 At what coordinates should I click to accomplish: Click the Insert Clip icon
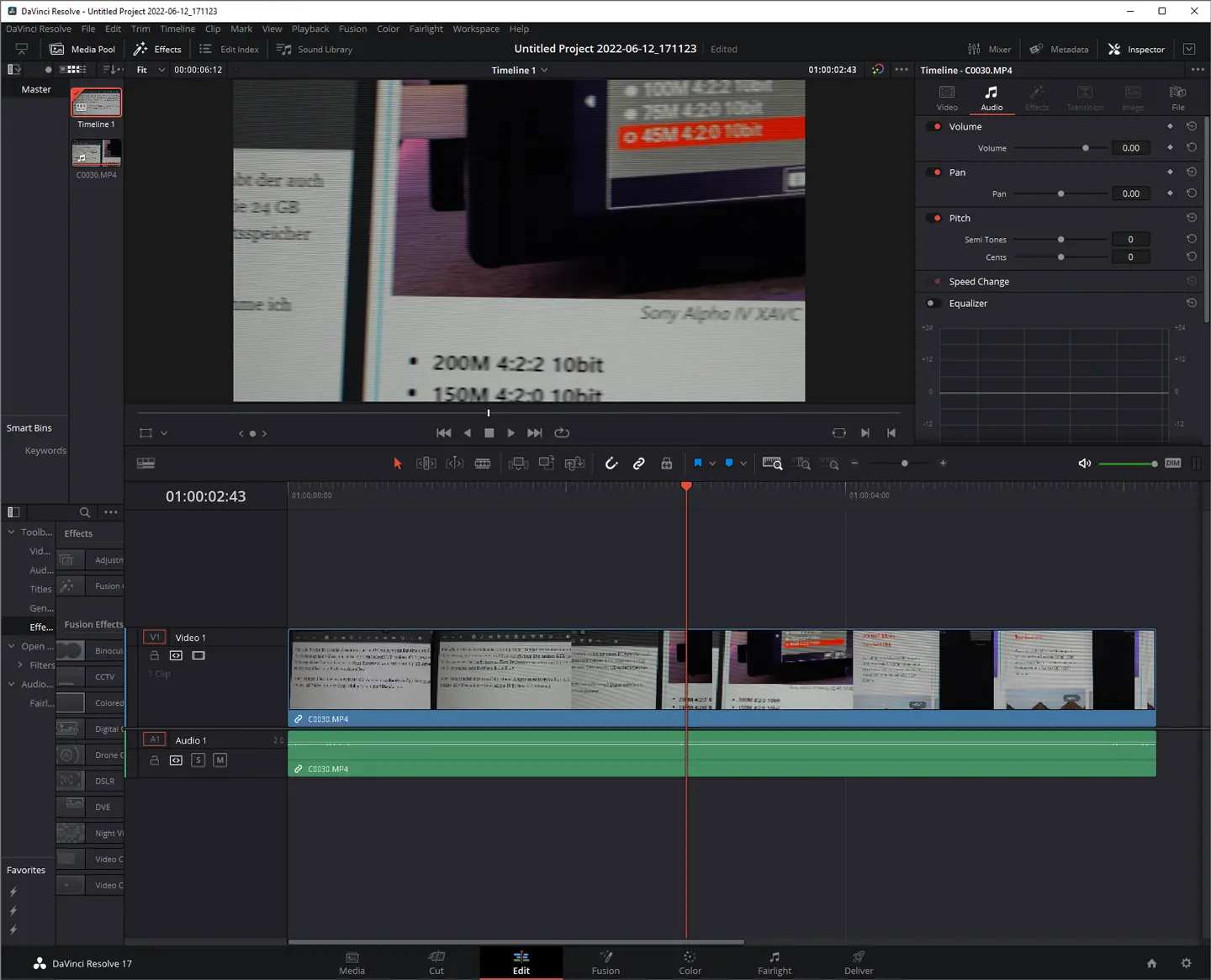[x=519, y=464]
